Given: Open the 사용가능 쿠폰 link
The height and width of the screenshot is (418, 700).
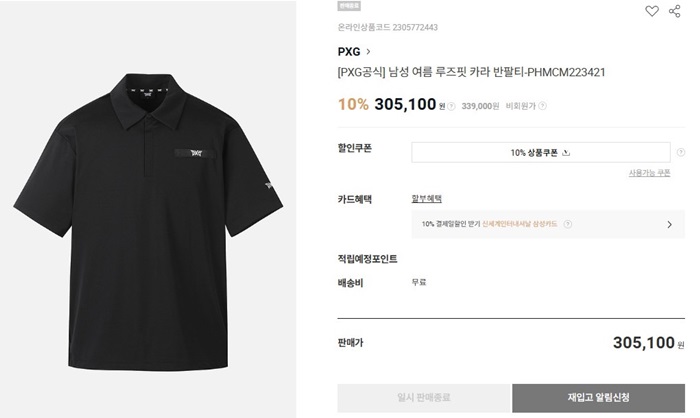Looking at the screenshot, I should click(x=649, y=173).
